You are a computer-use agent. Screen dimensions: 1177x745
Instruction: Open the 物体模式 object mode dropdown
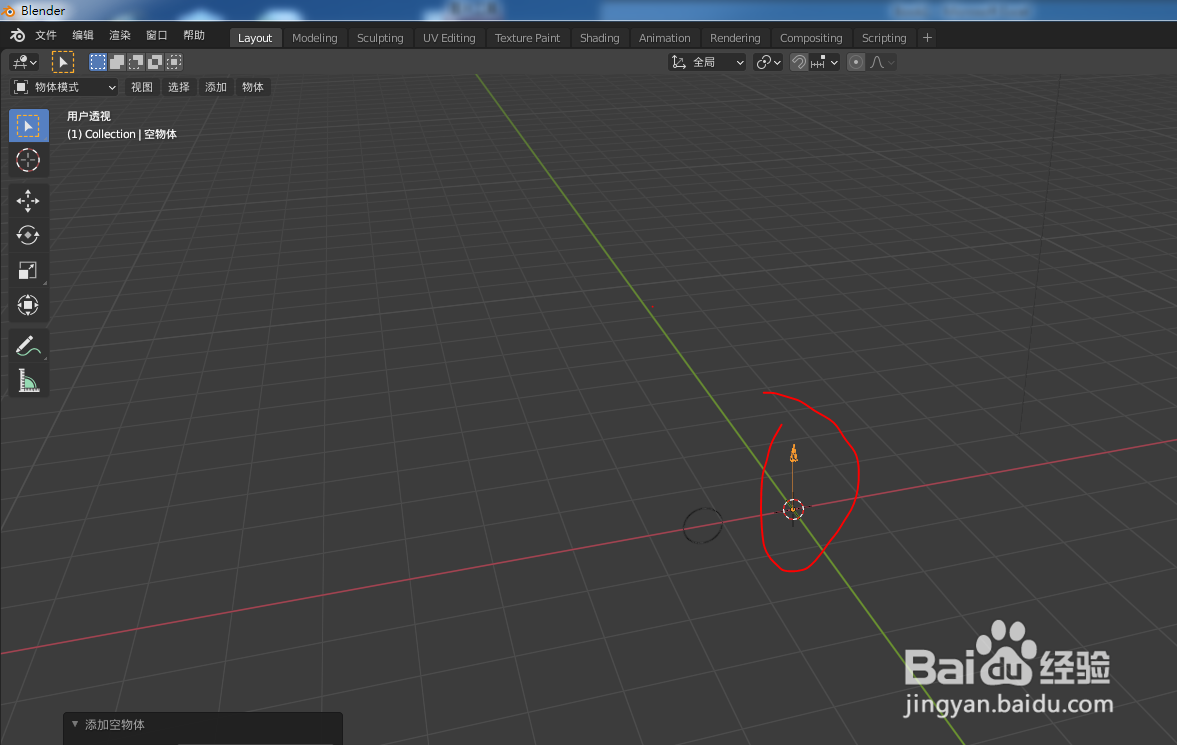coord(65,87)
